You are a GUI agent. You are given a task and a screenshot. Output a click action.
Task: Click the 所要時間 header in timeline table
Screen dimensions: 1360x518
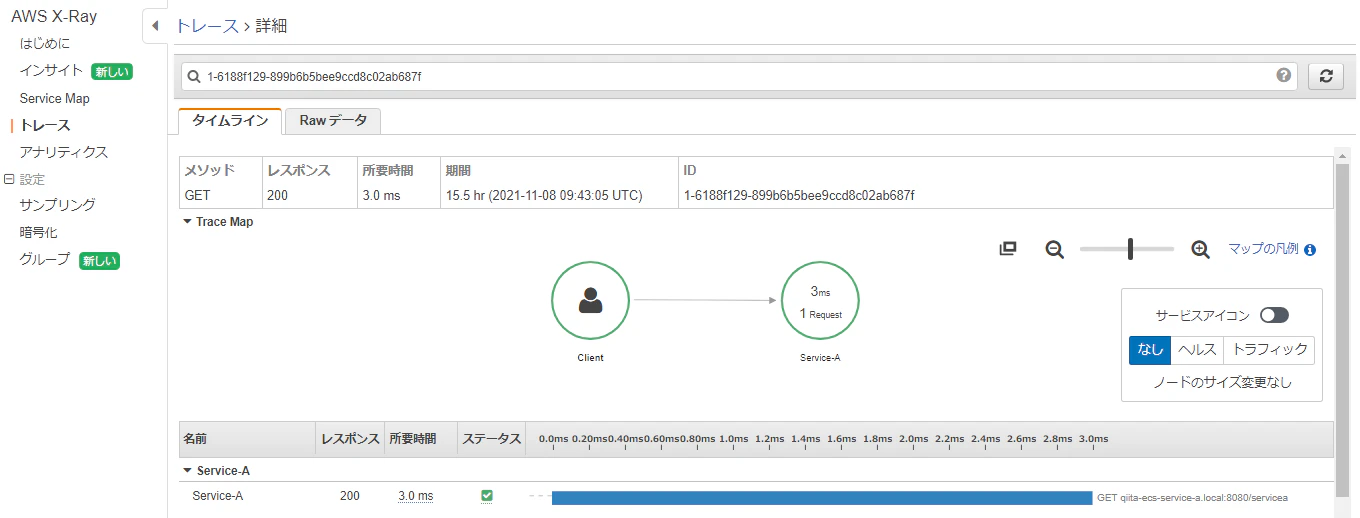coord(413,439)
